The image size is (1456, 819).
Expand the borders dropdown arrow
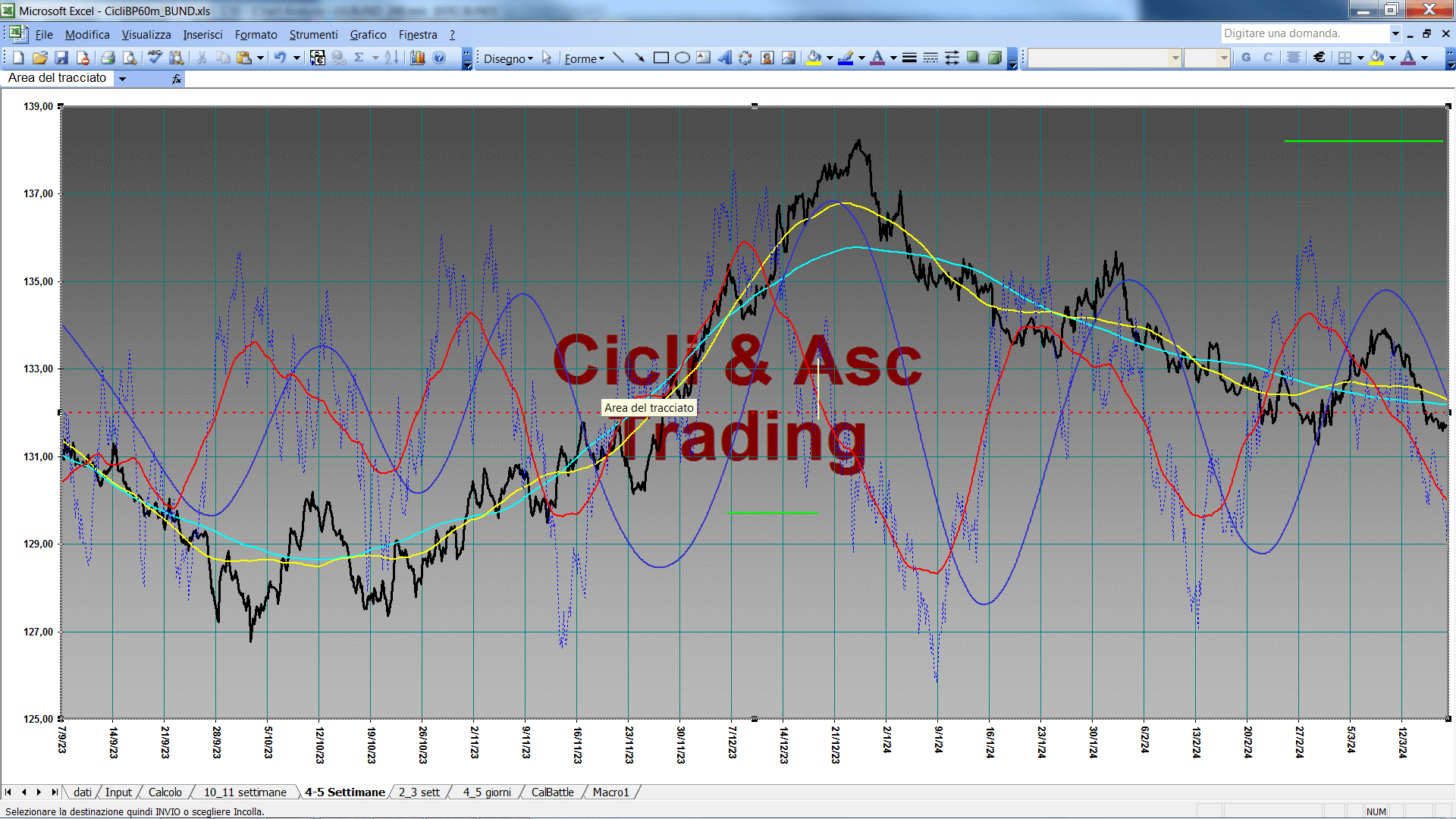pos(1360,58)
